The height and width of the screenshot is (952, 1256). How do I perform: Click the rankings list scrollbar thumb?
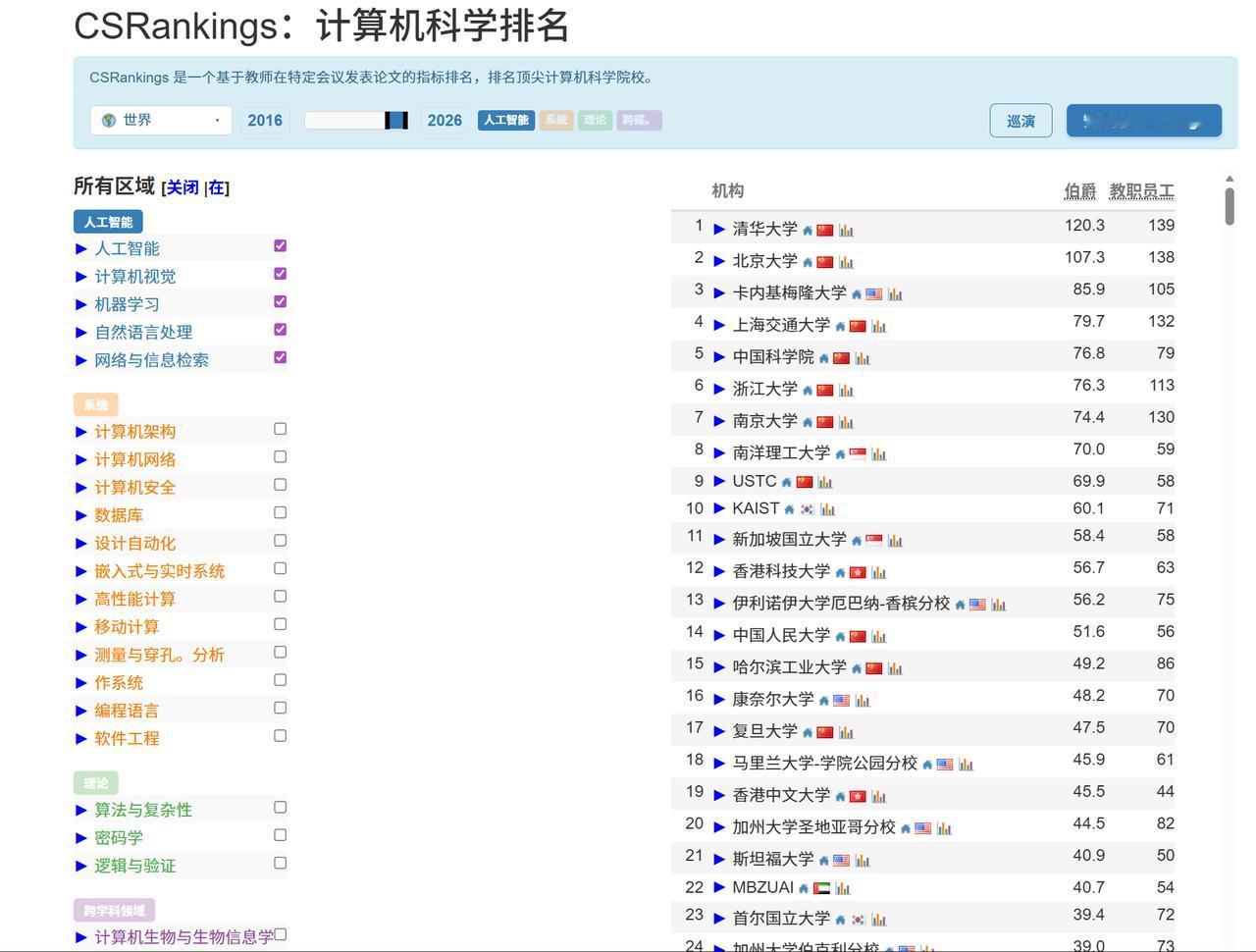(1230, 205)
